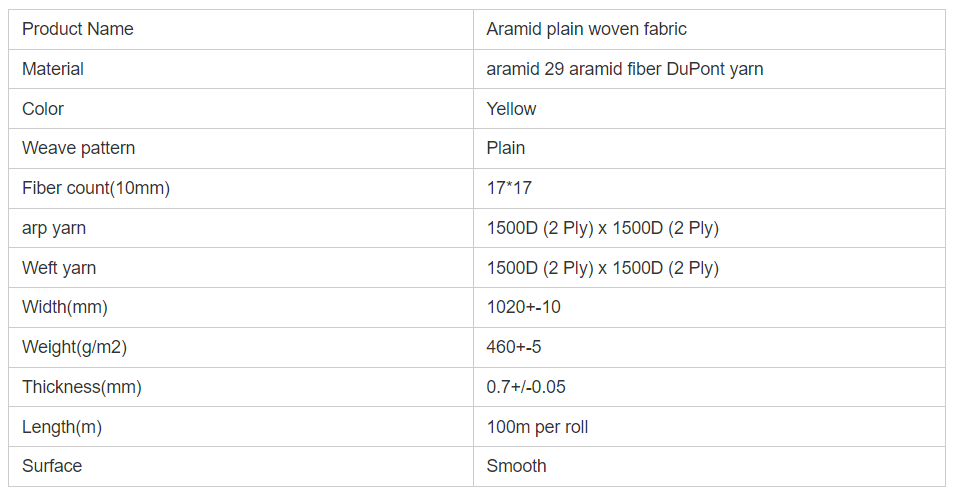This screenshot has width=958, height=495.
Task: Select the "1020+-10" width value
Action: 523,307
